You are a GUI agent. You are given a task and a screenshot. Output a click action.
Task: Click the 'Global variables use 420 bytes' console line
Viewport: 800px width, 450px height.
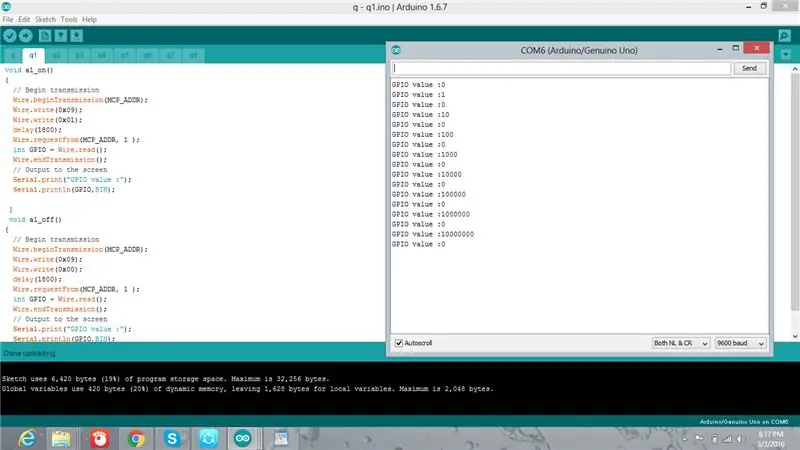pos(248,389)
